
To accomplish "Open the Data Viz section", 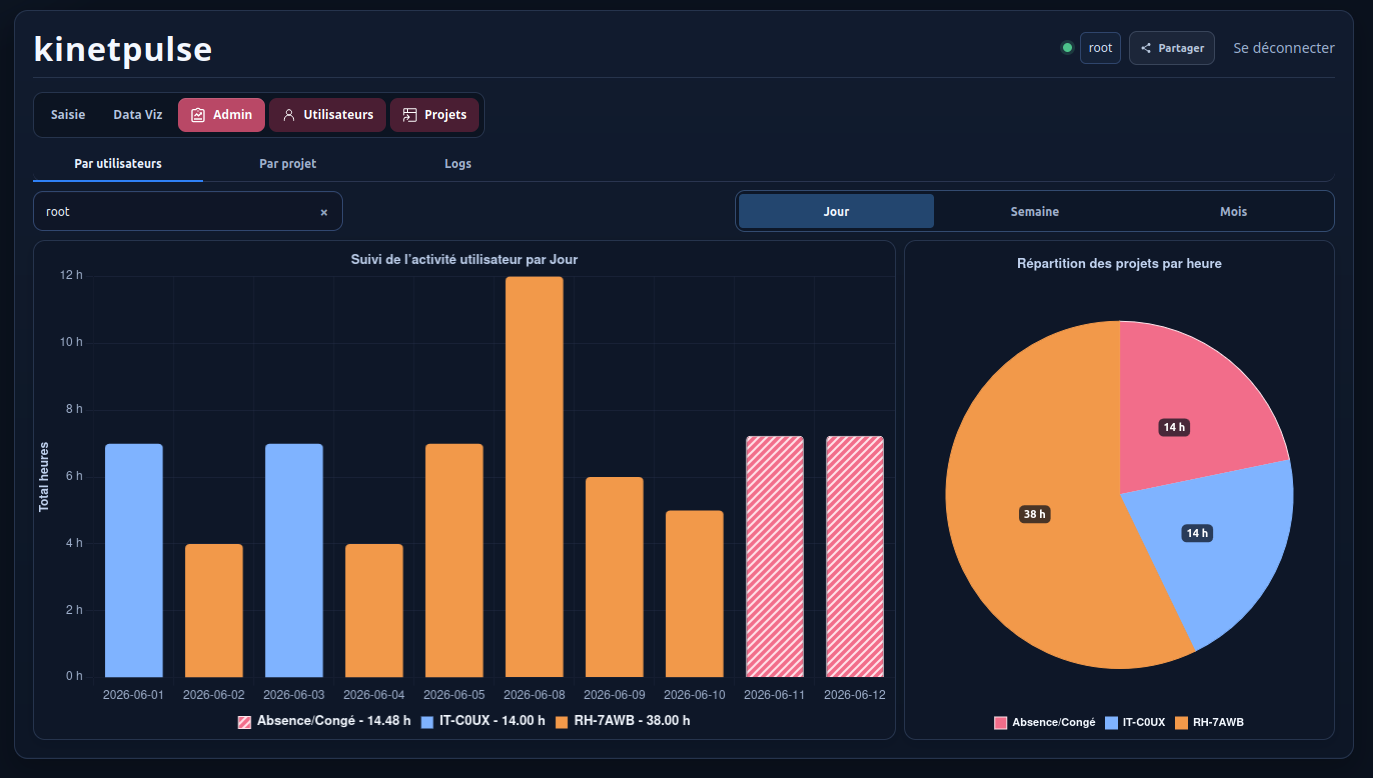I will (x=138, y=115).
